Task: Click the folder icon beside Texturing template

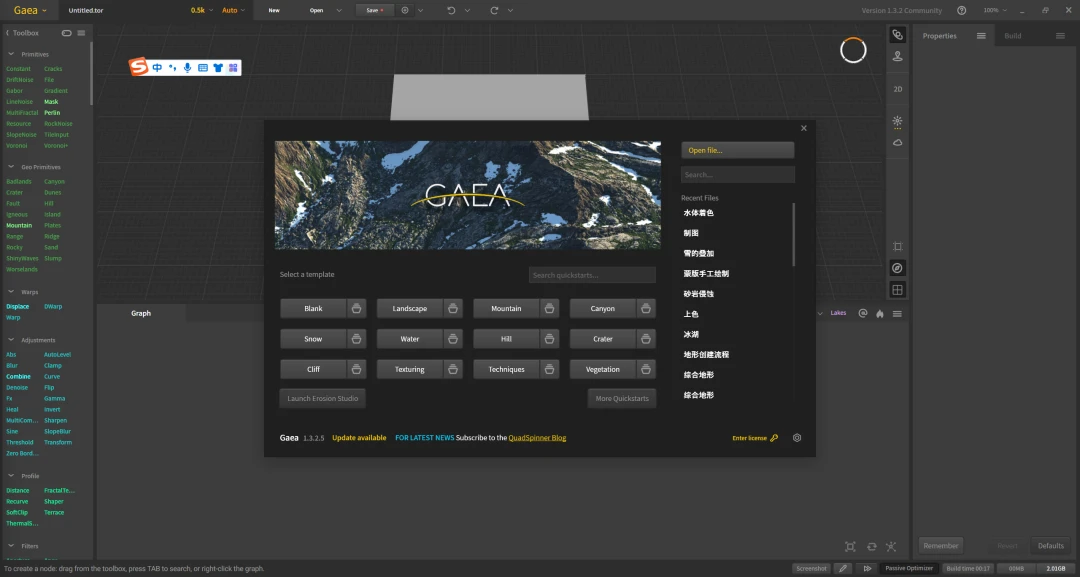Action: (453, 369)
